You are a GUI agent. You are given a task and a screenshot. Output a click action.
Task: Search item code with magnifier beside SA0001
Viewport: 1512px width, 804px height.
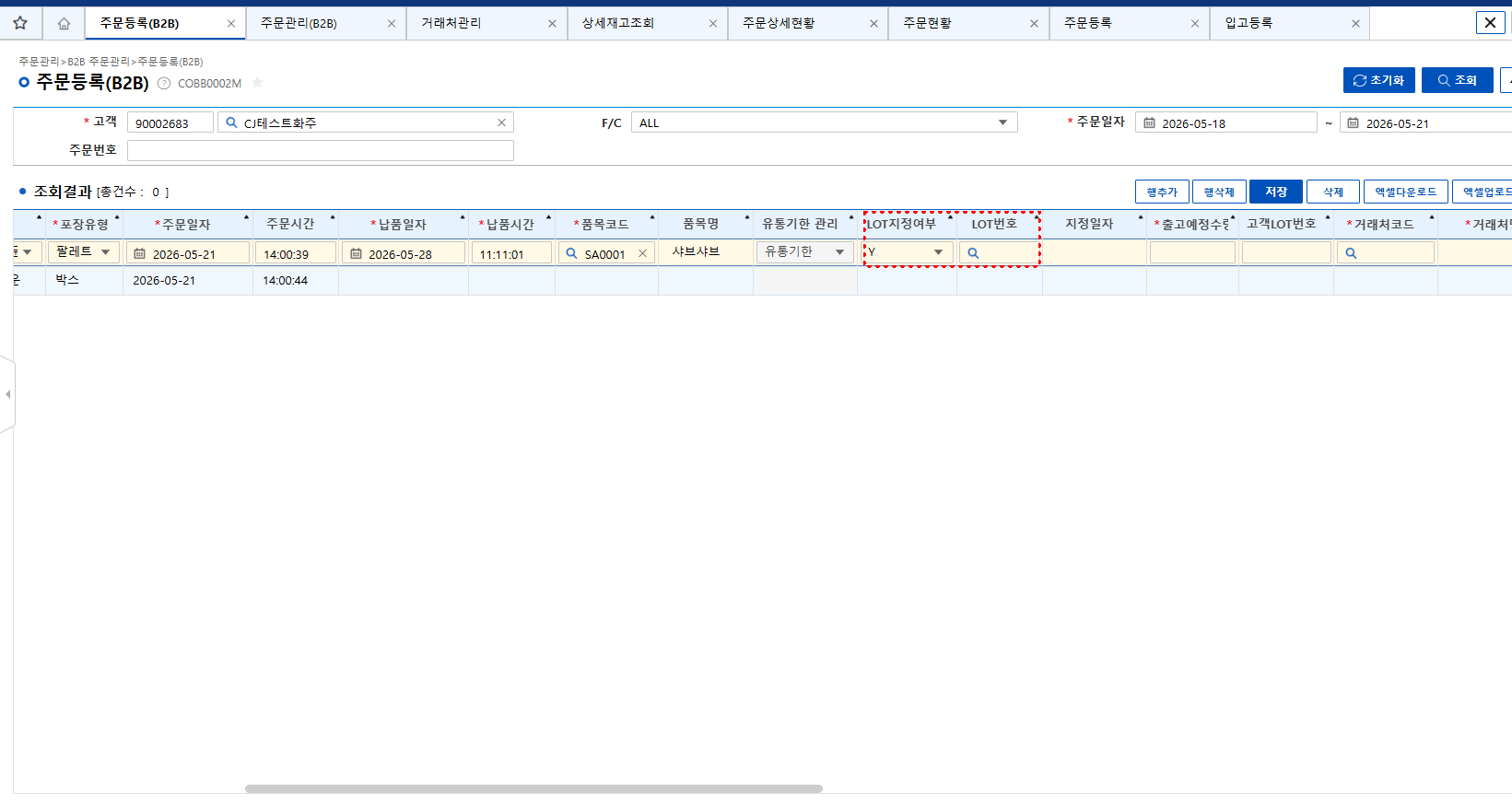pos(571,253)
